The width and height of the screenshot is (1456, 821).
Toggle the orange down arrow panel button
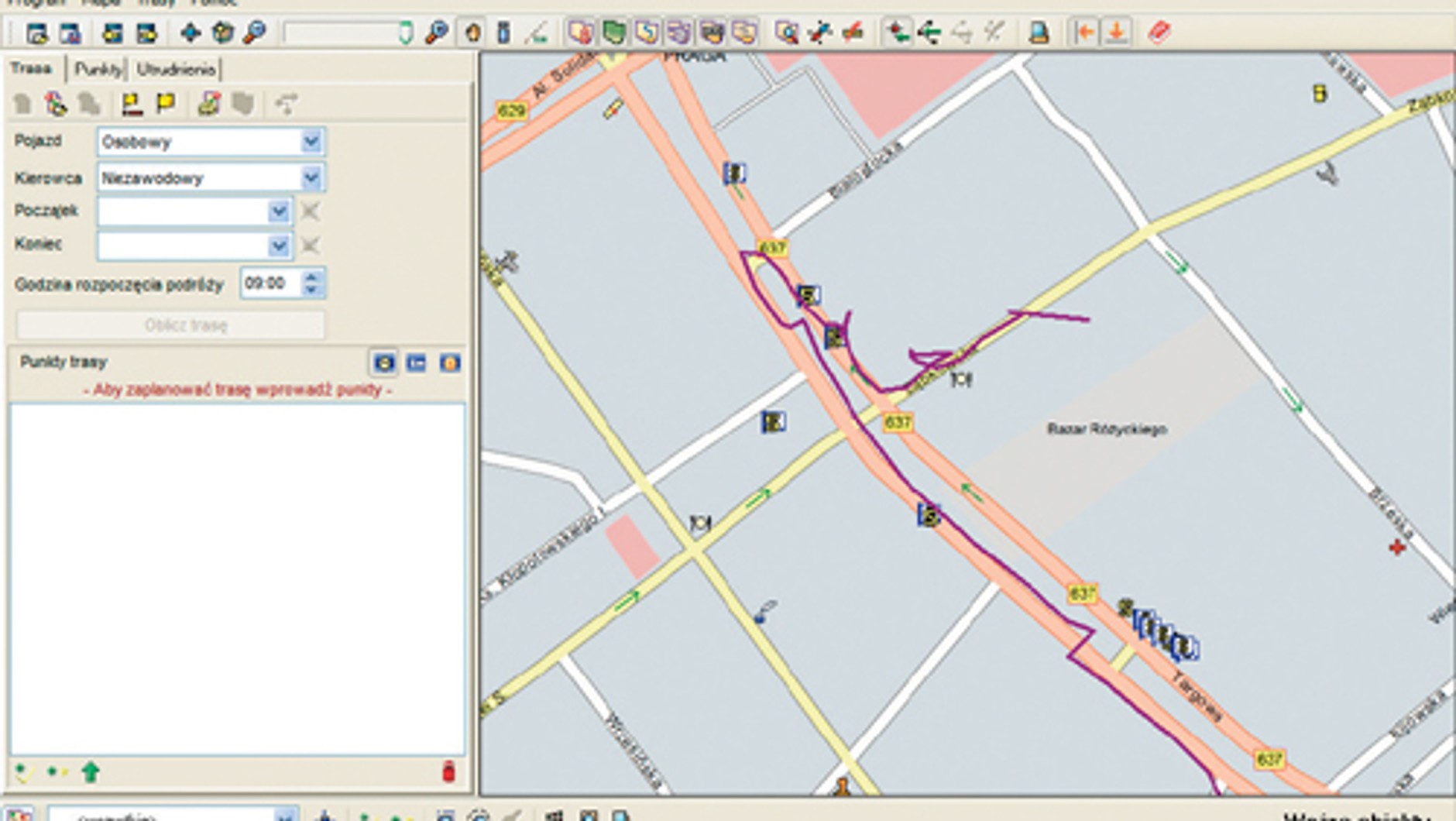(1116, 33)
